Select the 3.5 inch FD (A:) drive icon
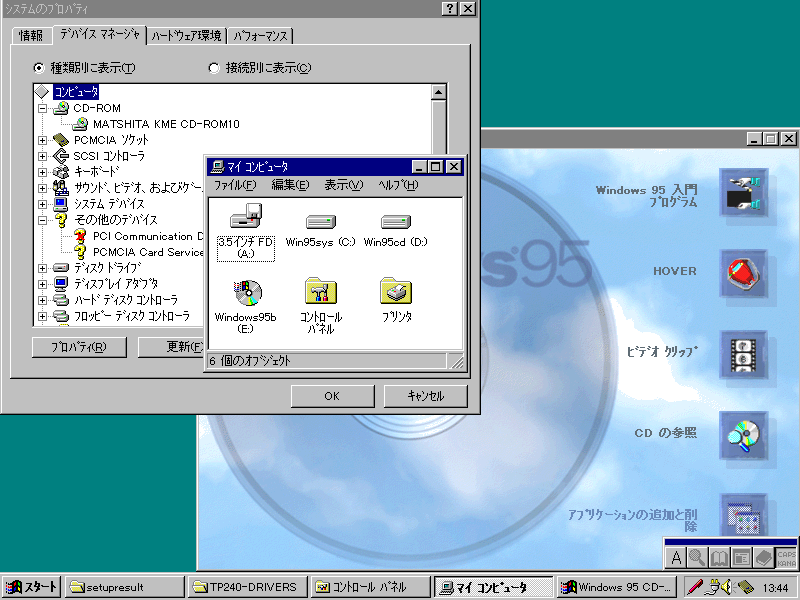The height and width of the screenshot is (600, 800). point(245,216)
